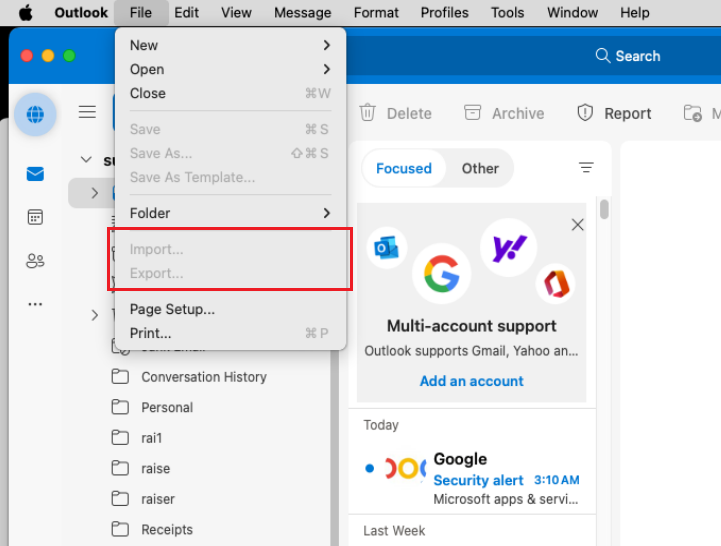Screen dimensions: 721x546
Task: Open the File menu
Action: coord(141,12)
